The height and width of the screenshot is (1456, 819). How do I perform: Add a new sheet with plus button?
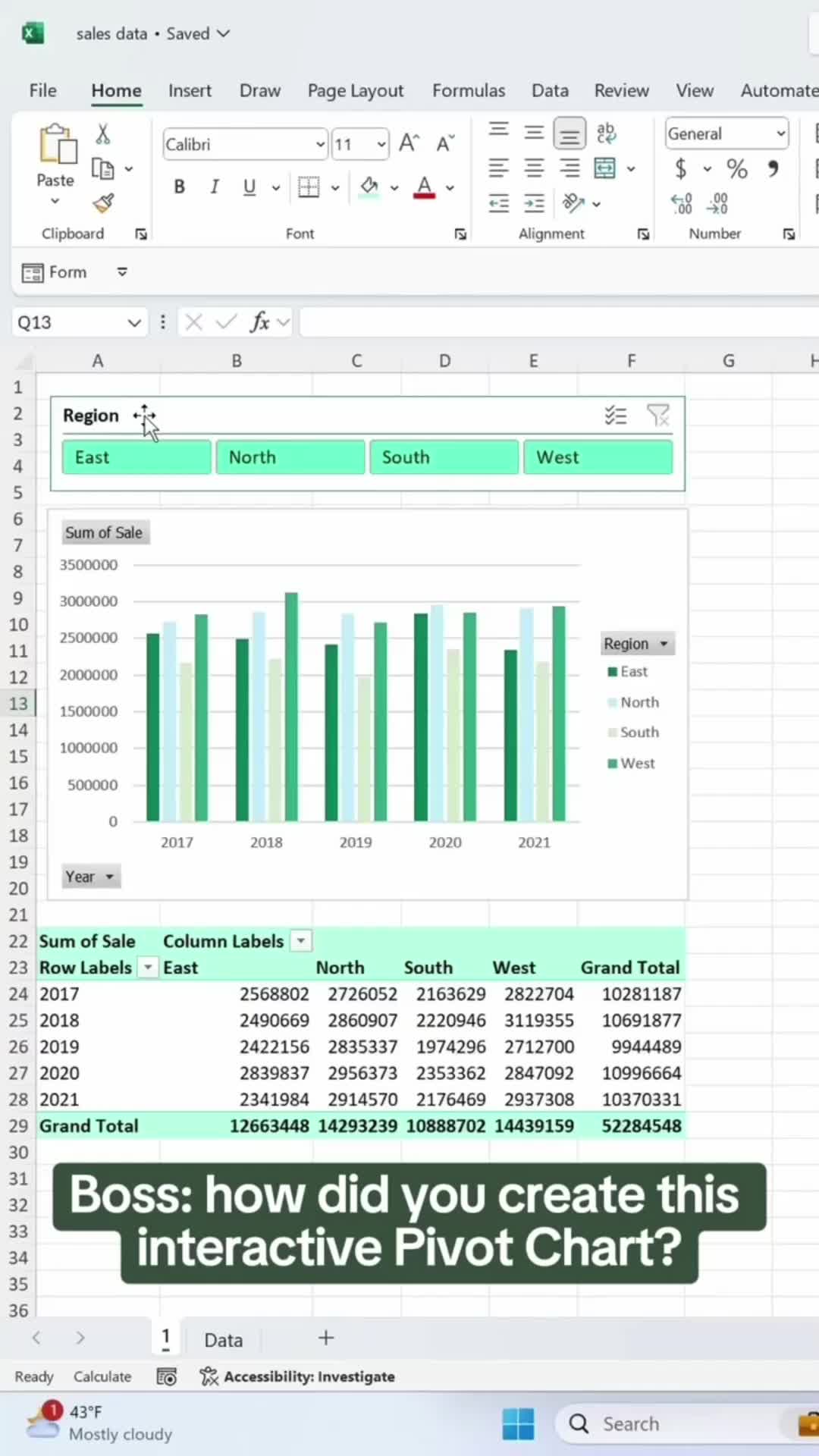(x=326, y=1338)
